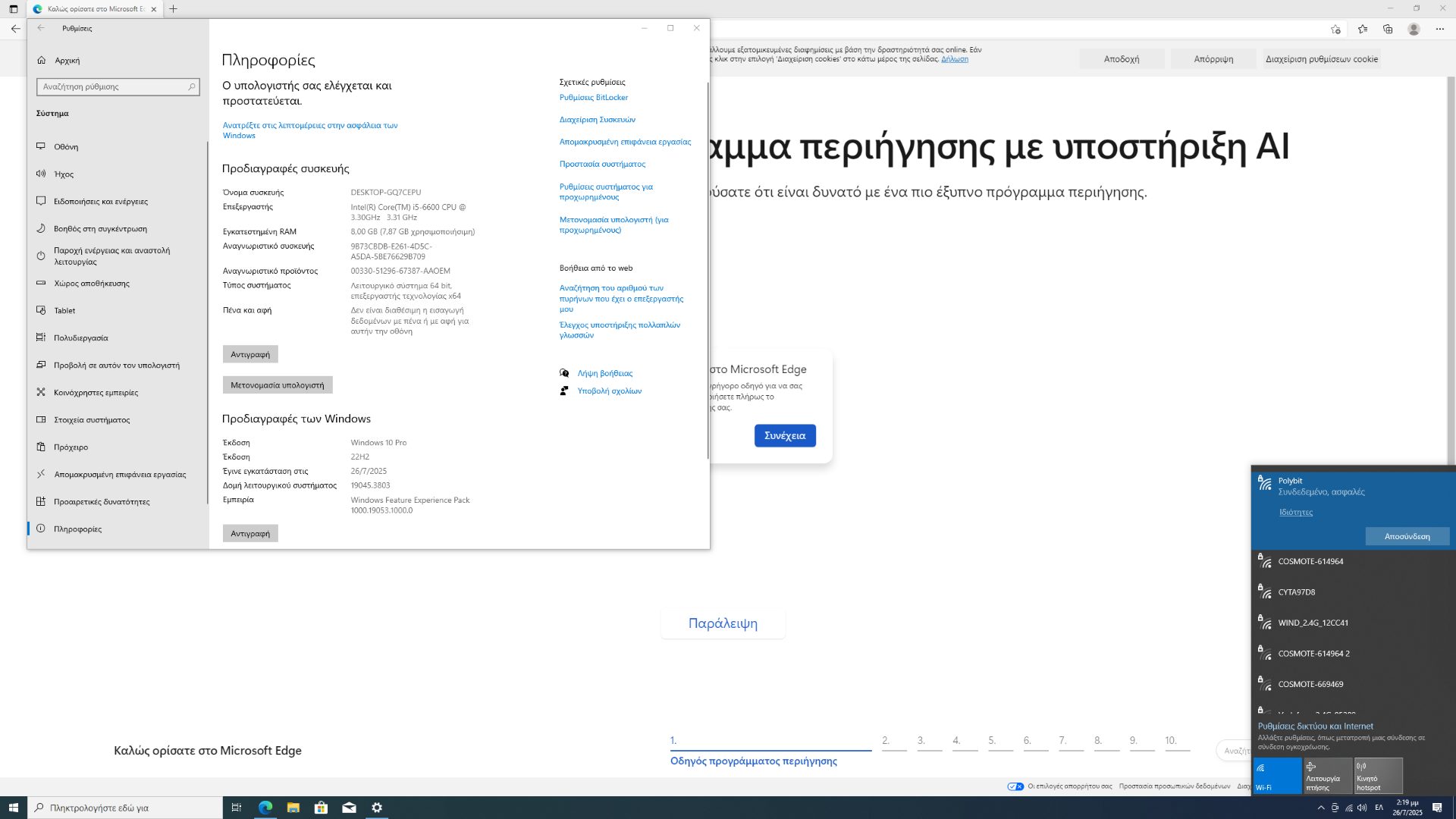This screenshot has width=1456, height=819.
Task: Open the Edge Favorites list icon
Action: (1362, 29)
